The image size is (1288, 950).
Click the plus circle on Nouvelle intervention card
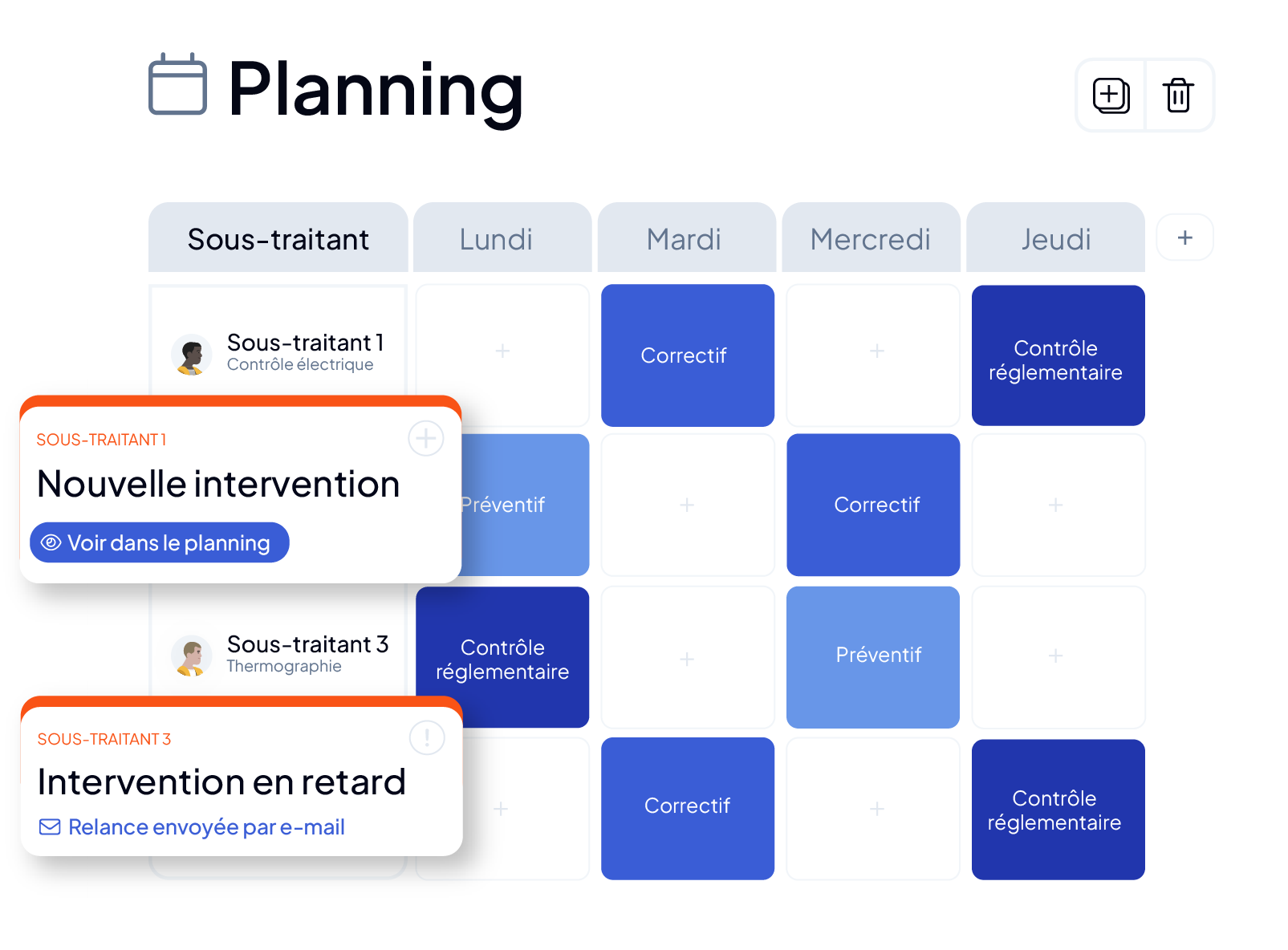(x=425, y=438)
